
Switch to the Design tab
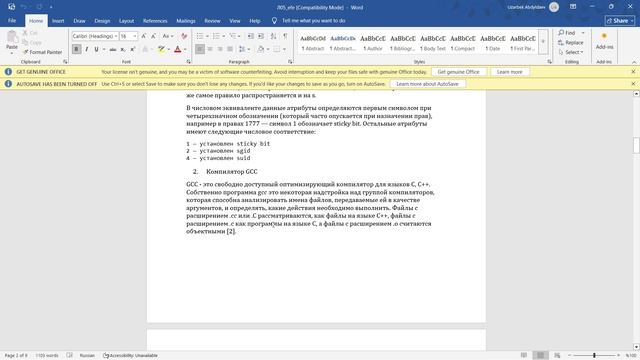click(x=102, y=21)
